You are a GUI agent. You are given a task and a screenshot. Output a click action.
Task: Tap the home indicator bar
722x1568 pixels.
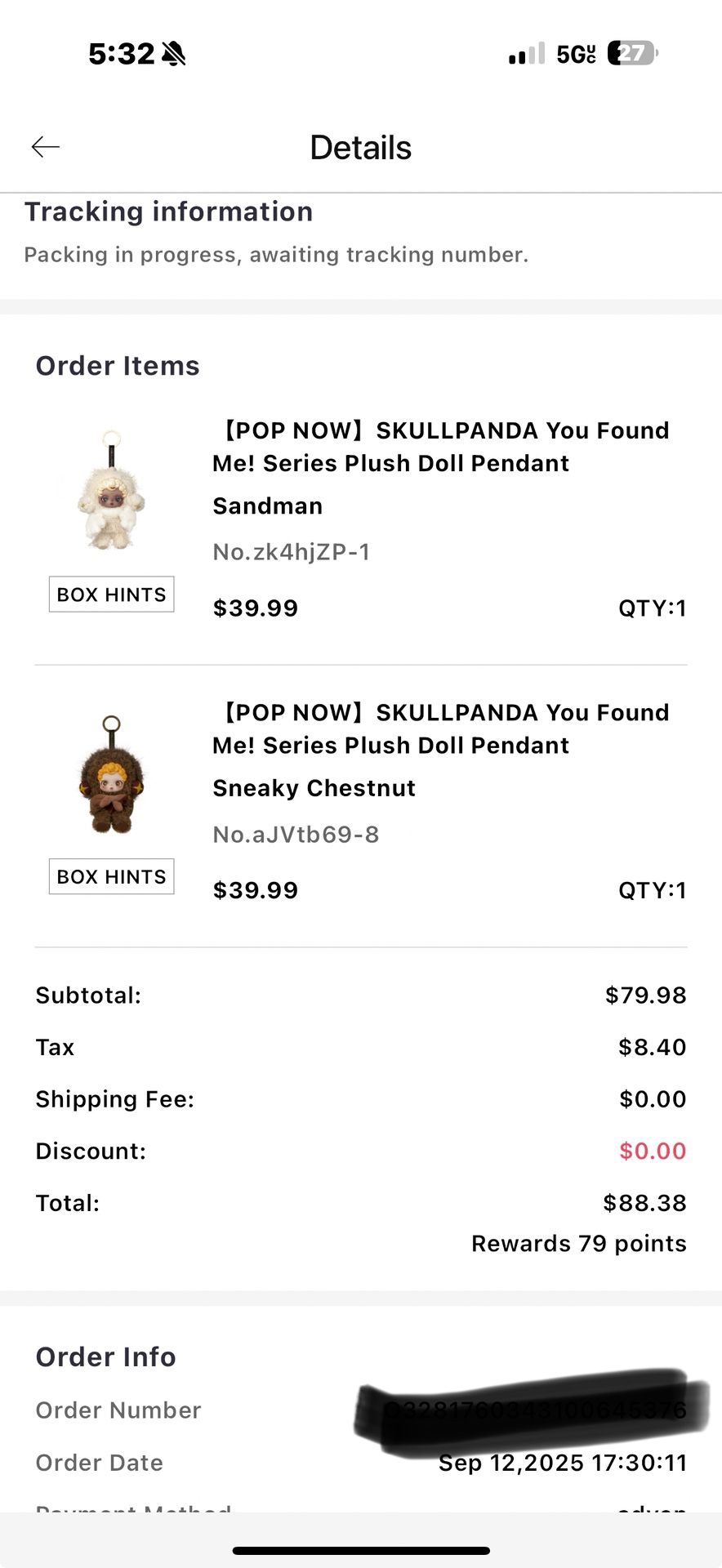point(361,1550)
